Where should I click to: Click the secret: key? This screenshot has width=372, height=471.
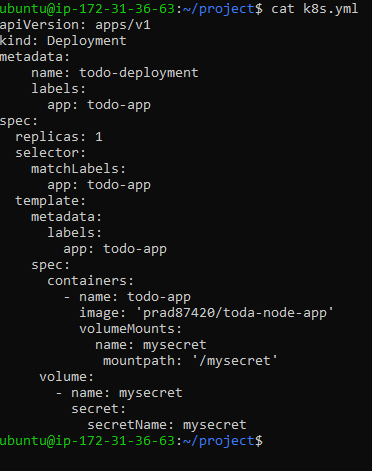click(98, 409)
